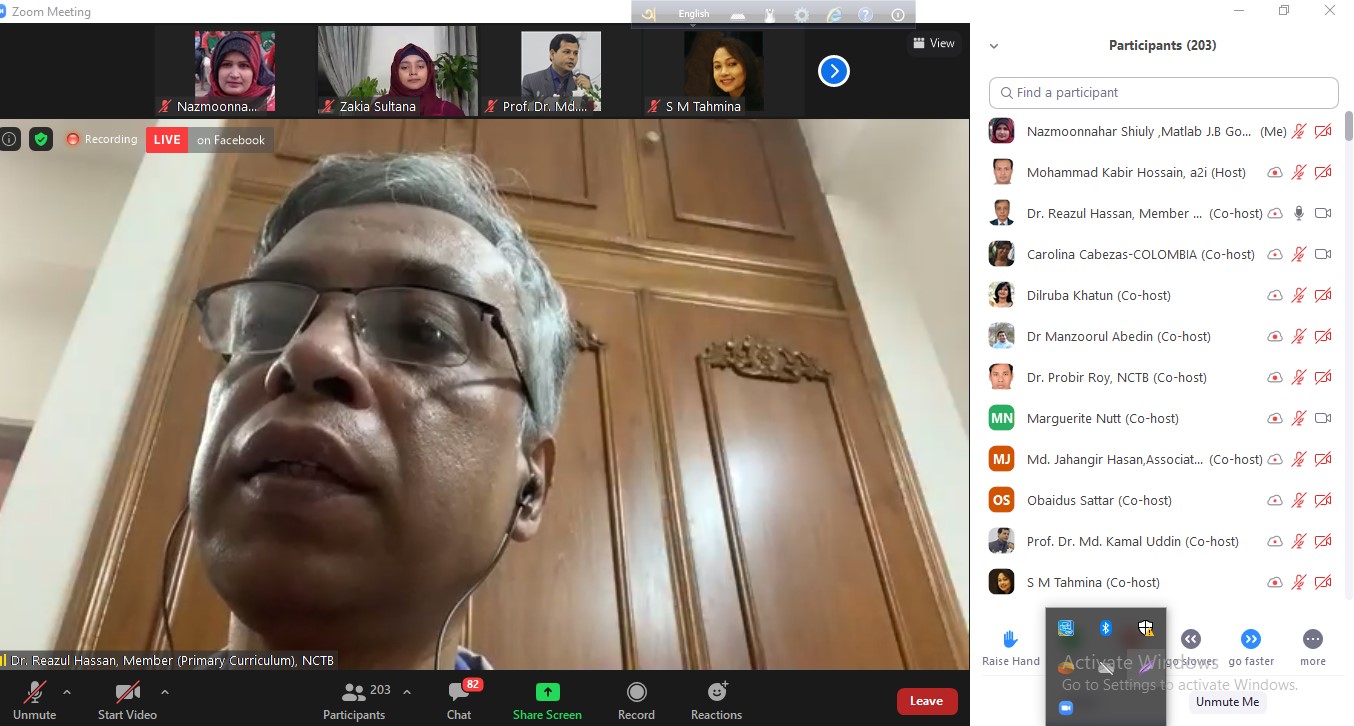Screen dimensions: 1354x726
Task: Click the green Share Screen icon
Action: (x=547, y=692)
